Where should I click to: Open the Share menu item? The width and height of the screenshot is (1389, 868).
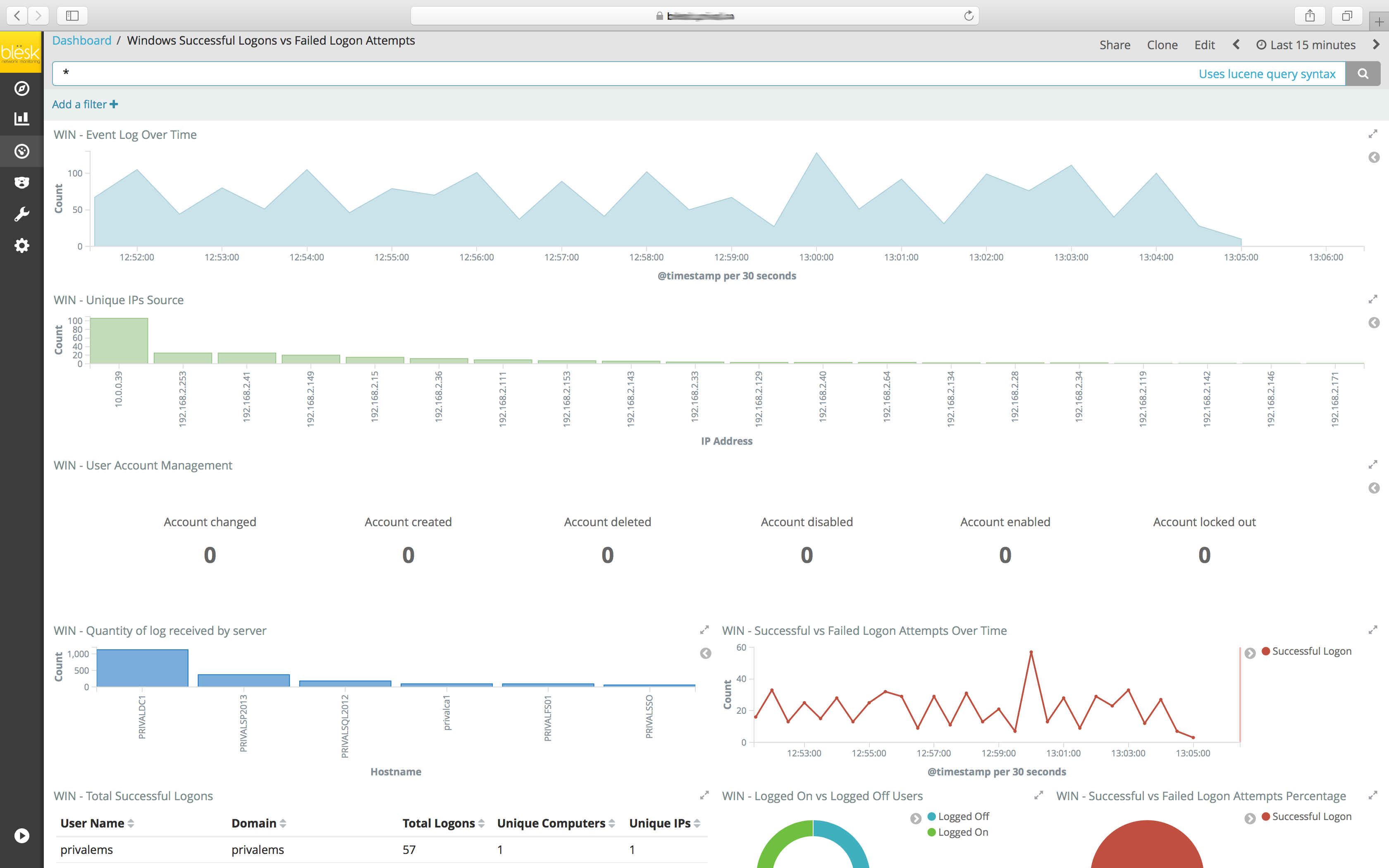(1115, 45)
